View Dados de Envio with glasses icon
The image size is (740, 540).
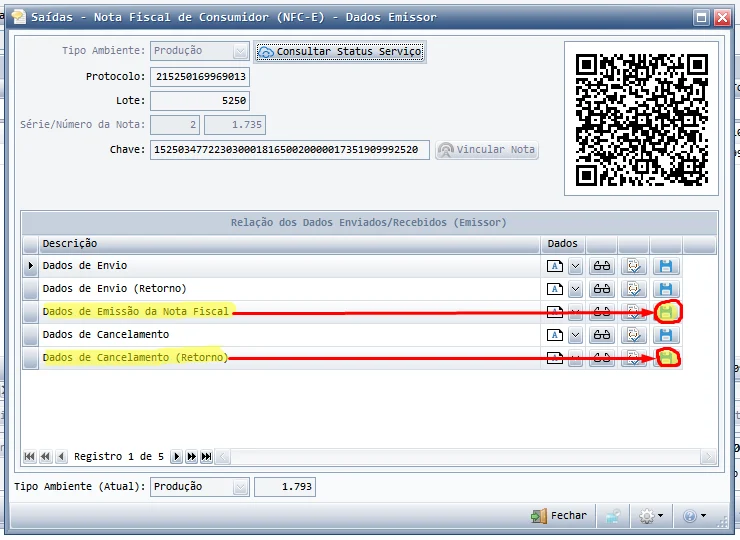[602, 266]
